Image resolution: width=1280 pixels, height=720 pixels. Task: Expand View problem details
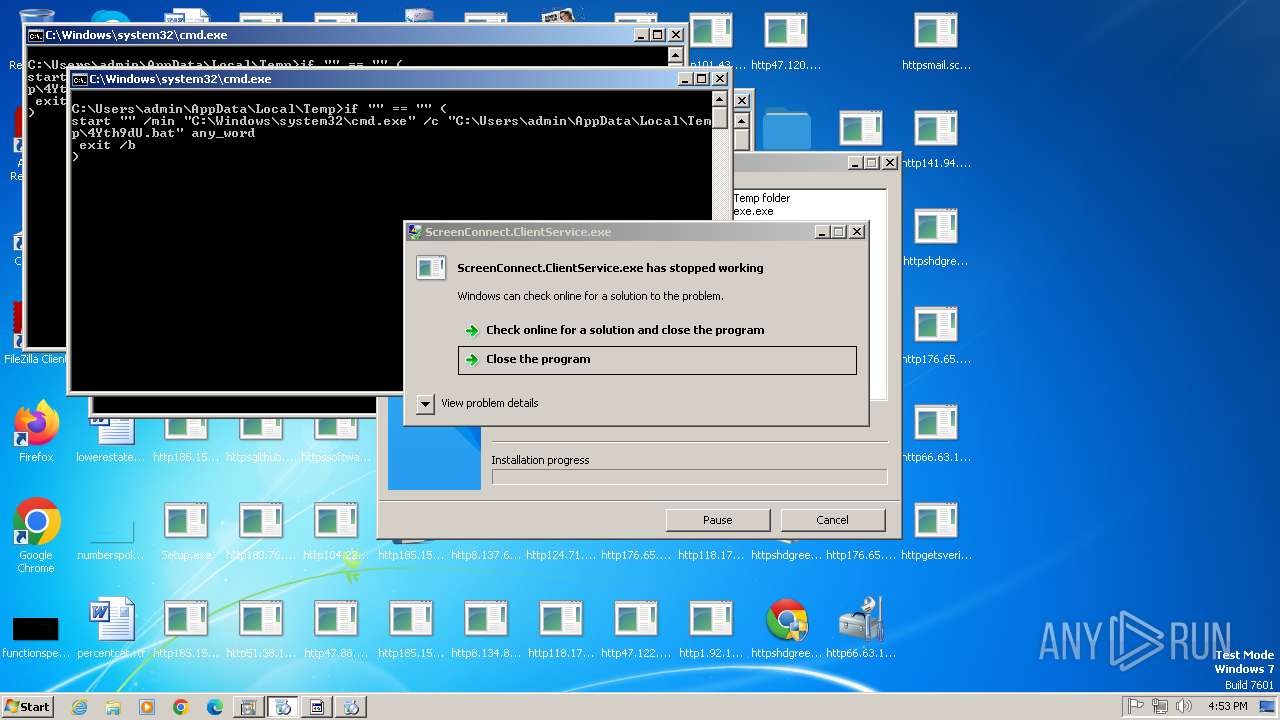480,403
